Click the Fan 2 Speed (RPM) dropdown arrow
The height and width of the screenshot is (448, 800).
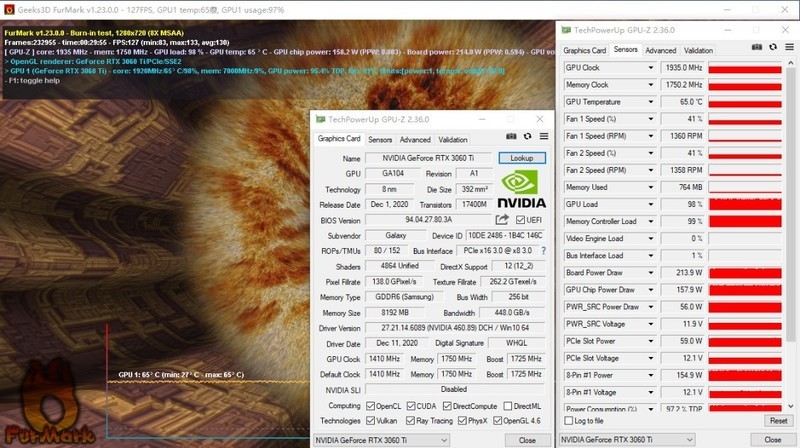point(651,170)
